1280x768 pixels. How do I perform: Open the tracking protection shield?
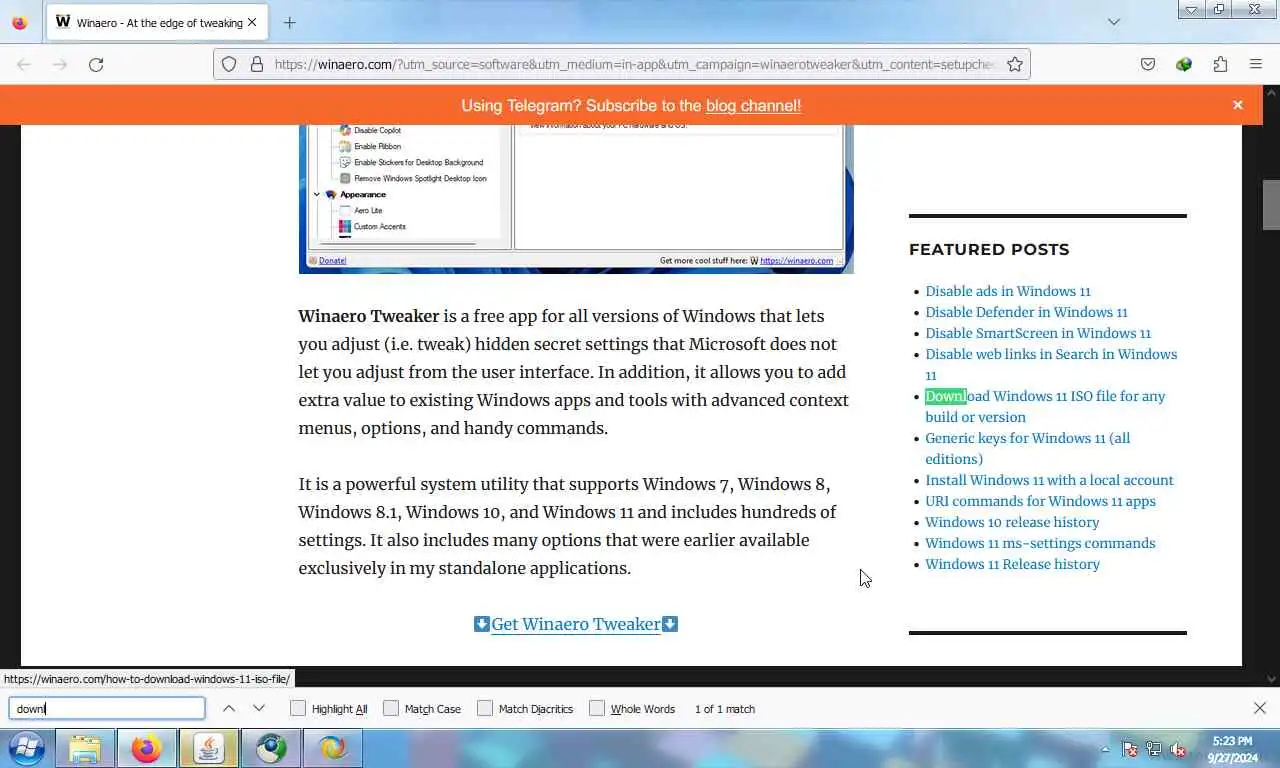tap(229, 64)
